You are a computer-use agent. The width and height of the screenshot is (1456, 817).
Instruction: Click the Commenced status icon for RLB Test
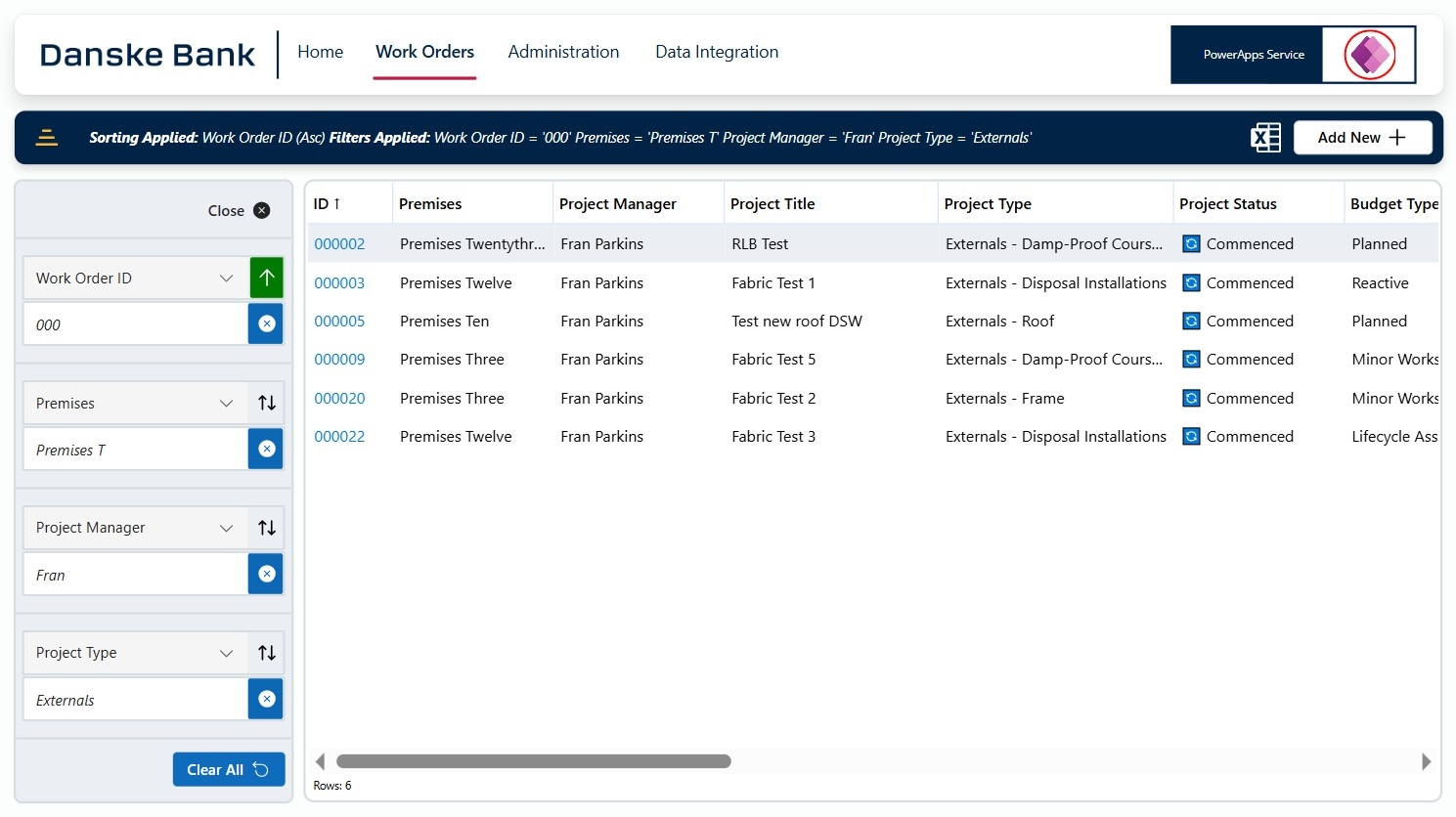(x=1191, y=243)
